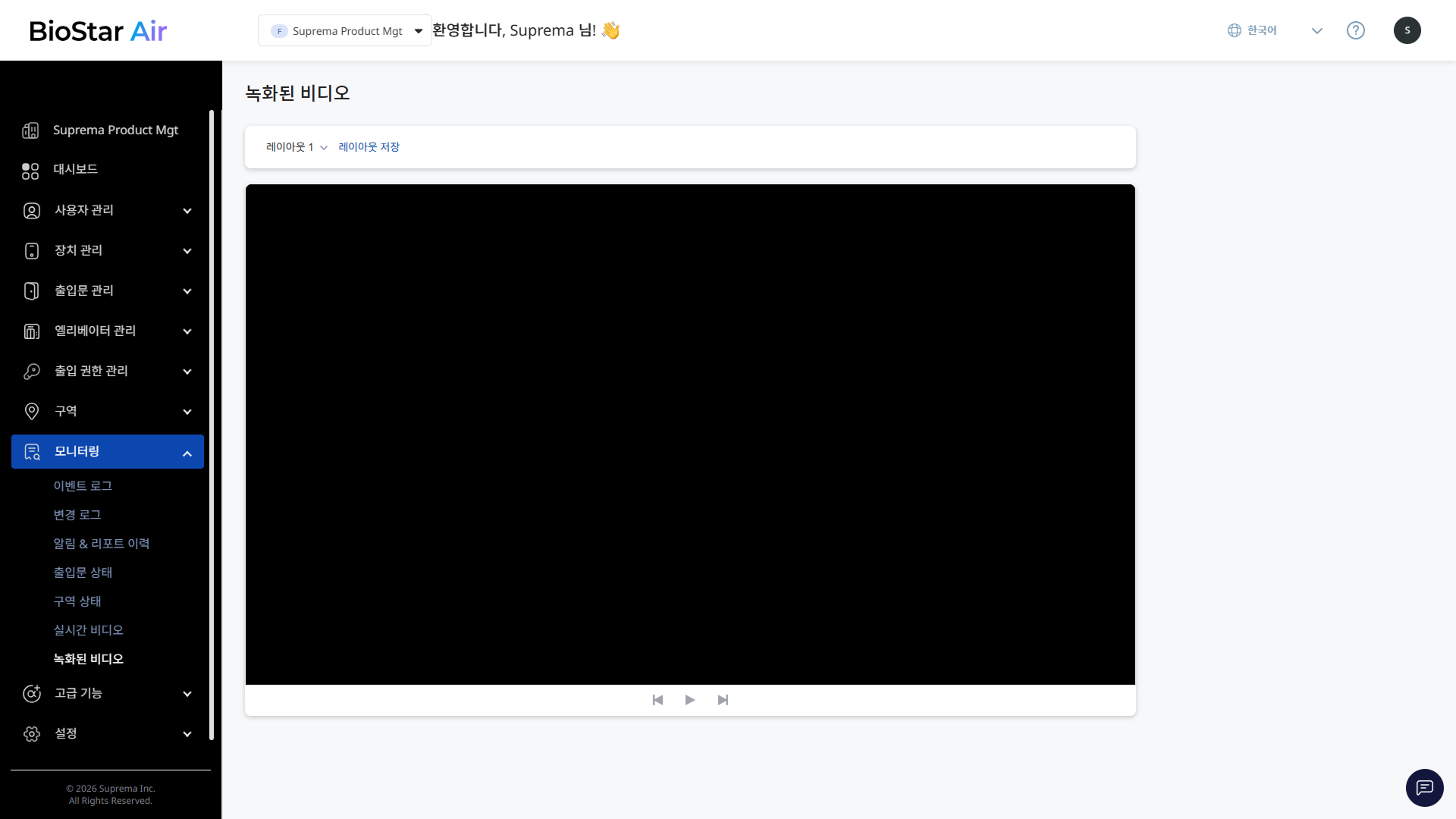The width and height of the screenshot is (1456, 819).
Task: Go to 실시간 비디오 page
Action: coord(88,630)
